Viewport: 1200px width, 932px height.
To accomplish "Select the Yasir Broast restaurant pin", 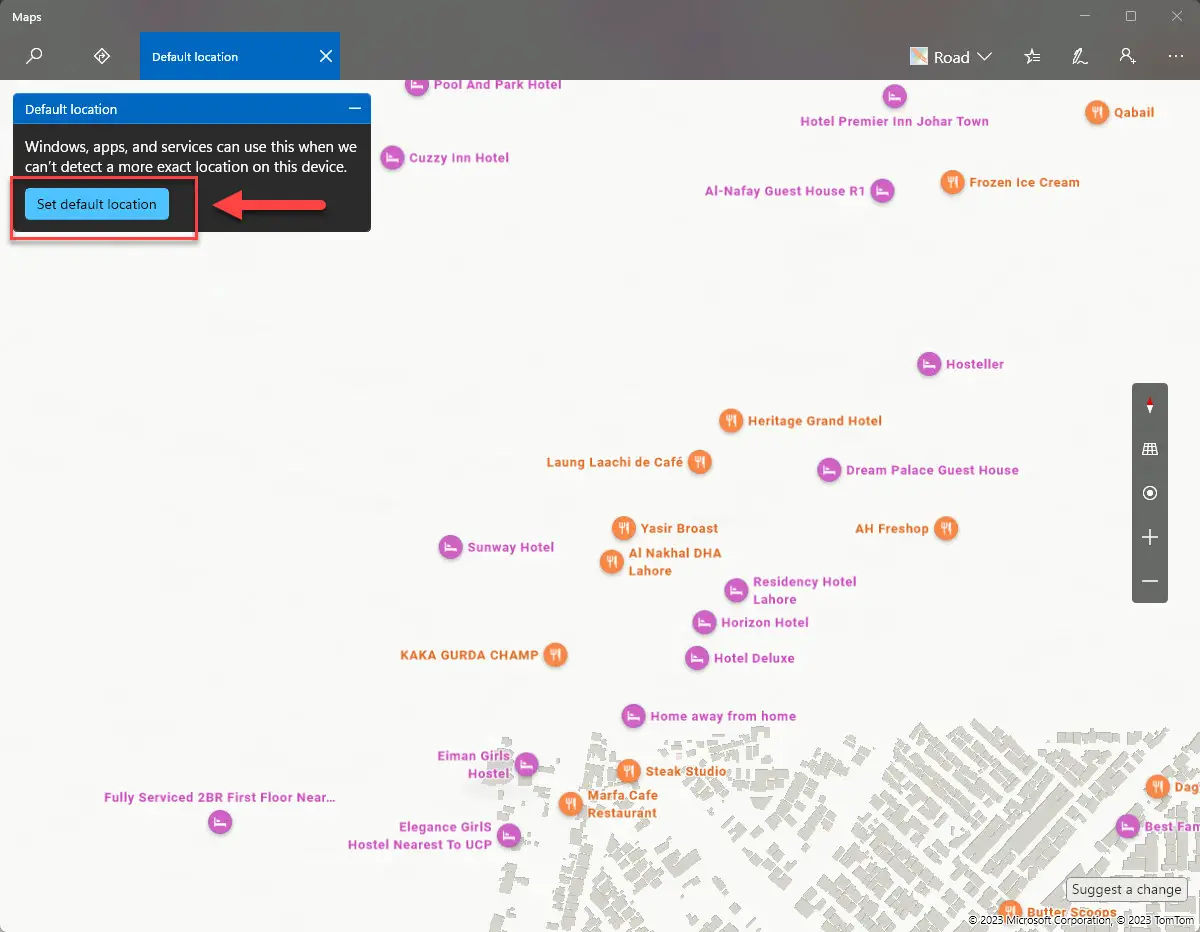I will pos(624,528).
